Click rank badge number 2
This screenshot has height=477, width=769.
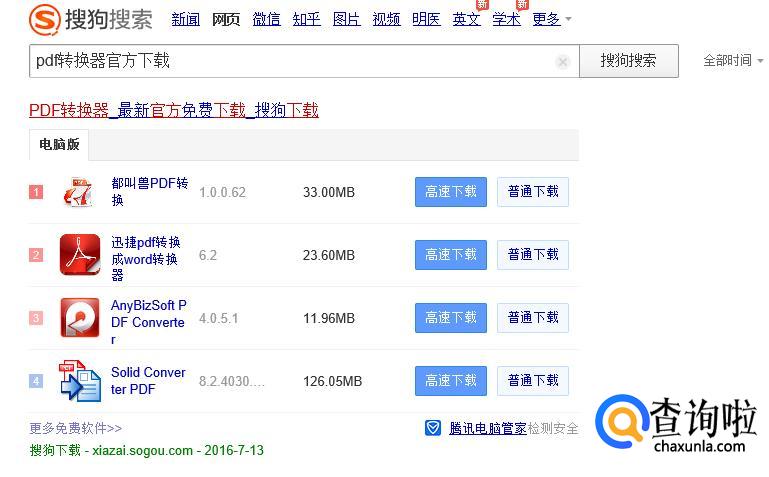36,254
